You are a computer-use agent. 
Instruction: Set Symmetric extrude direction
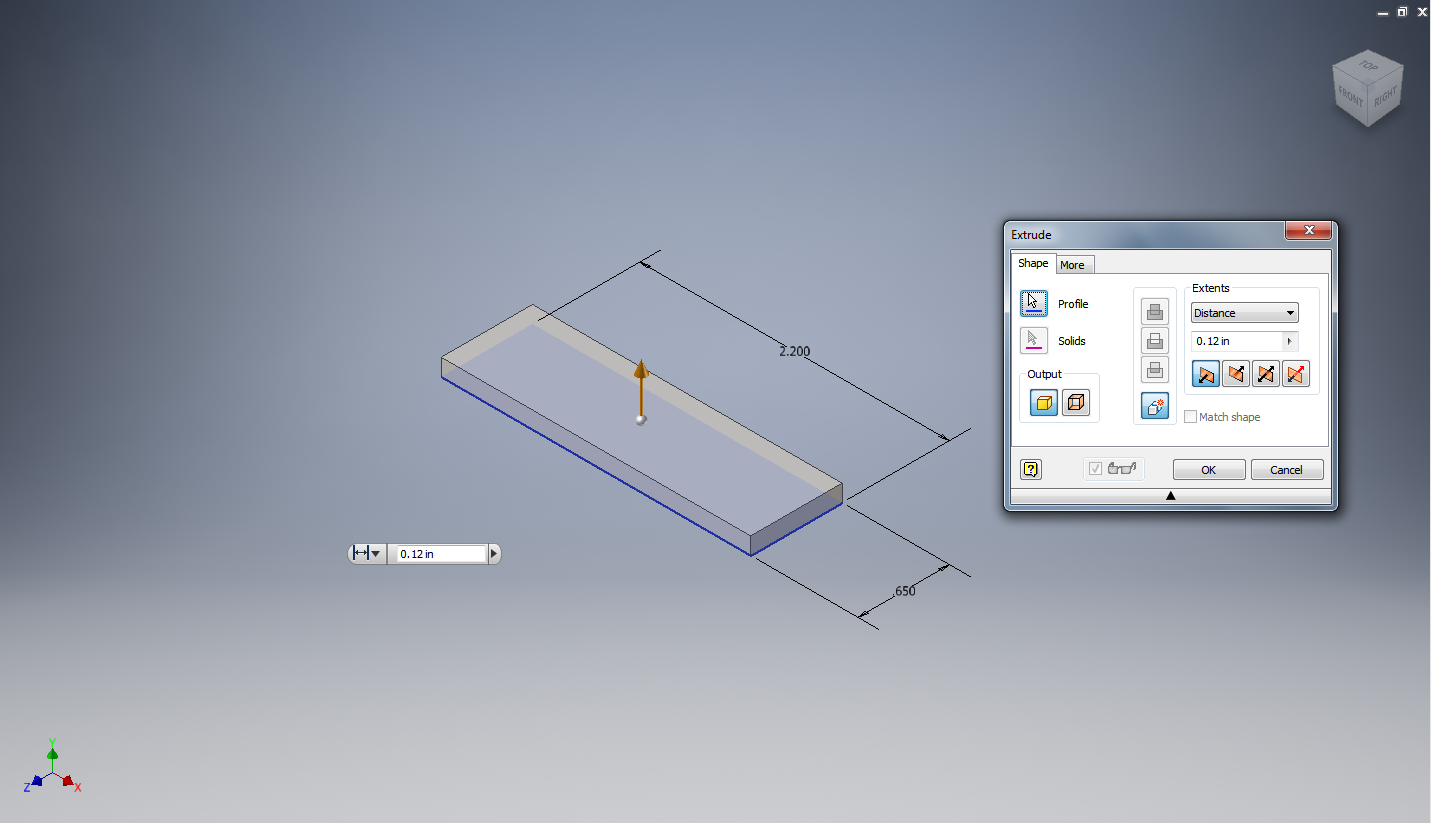[x=1266, y=374]
